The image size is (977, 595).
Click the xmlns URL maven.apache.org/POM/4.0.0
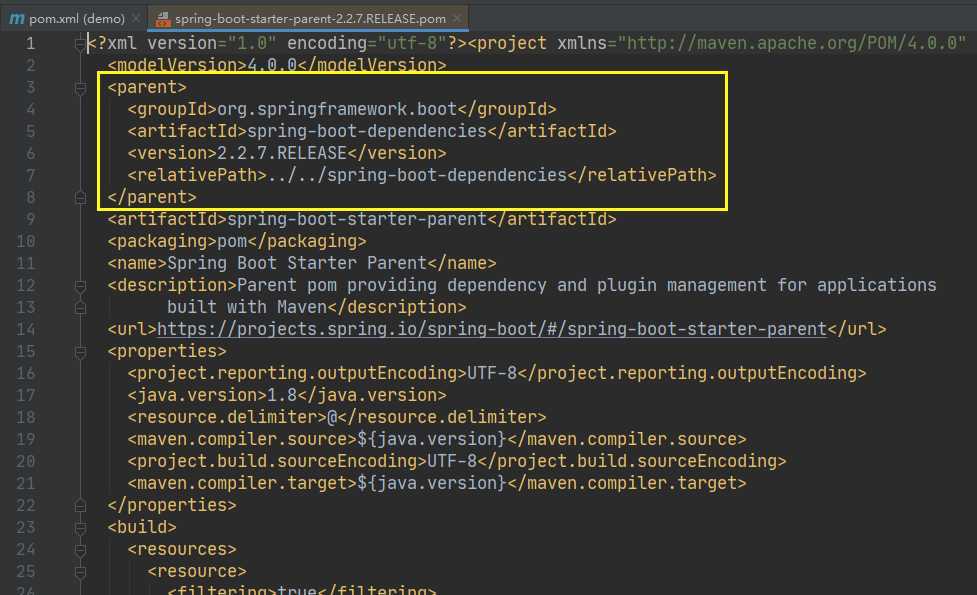pos(796,44)
